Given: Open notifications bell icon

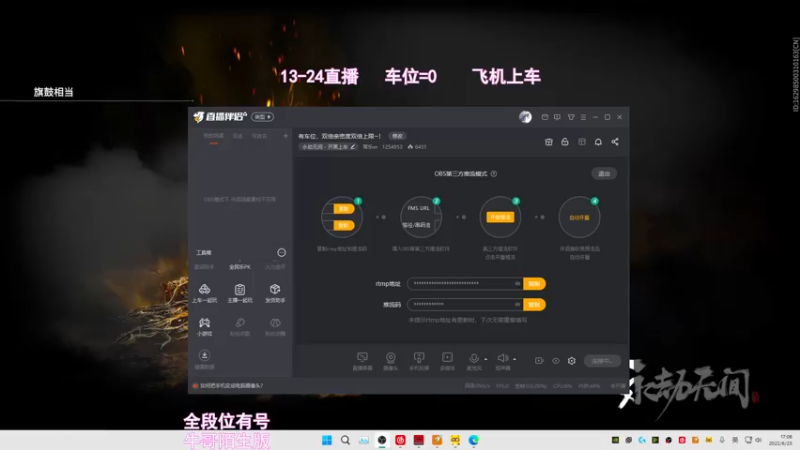Looking at the screenshot, I should pos(598,142).
